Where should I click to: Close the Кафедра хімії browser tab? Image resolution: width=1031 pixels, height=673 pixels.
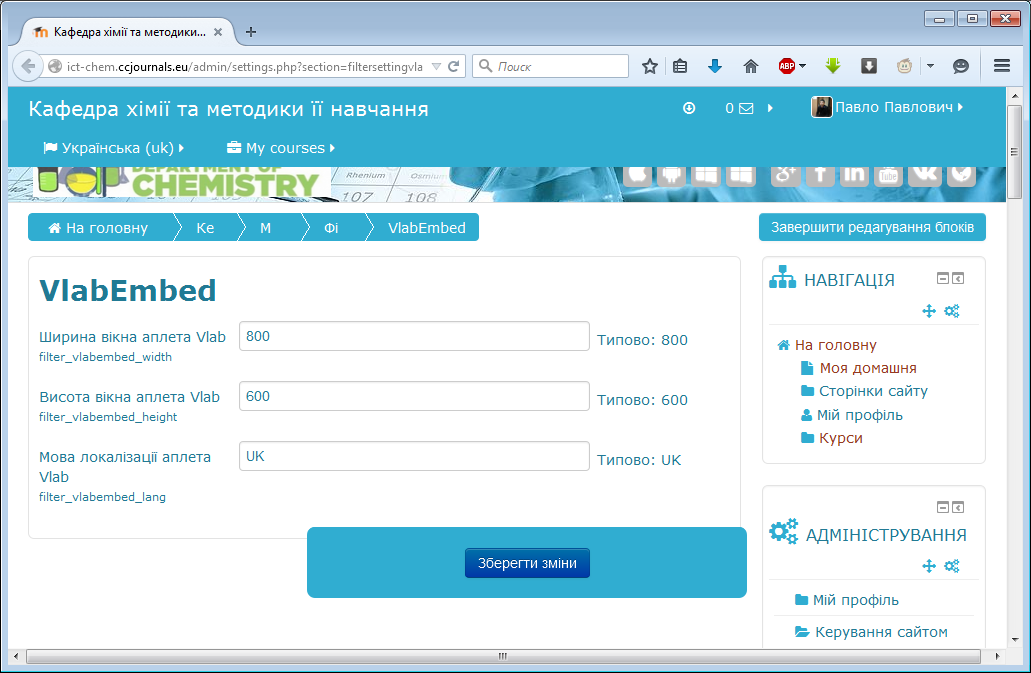click(218, 32)
